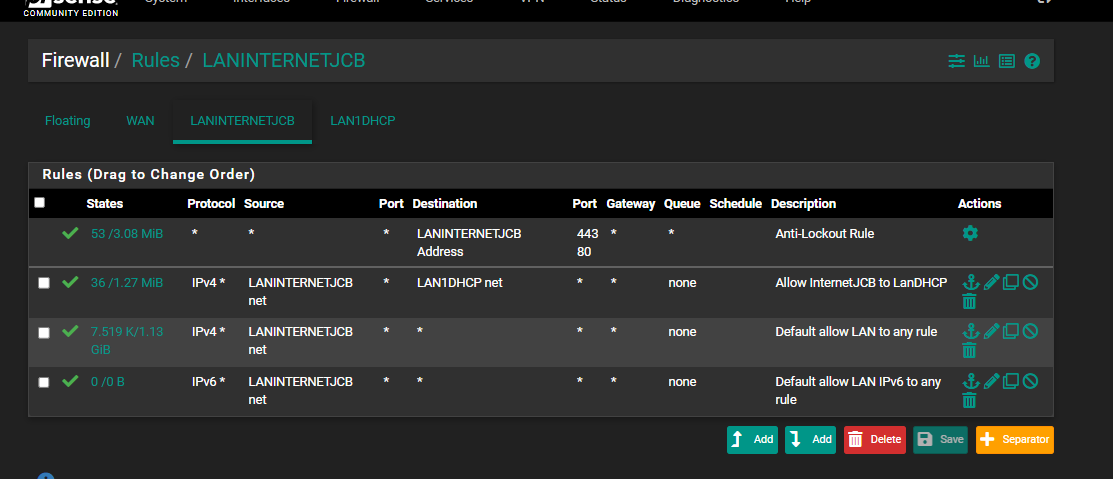The image size is (1113, 479).
Task: Disable the Allow InternetJCB to LanDHCP rule
Action: [x=1031, y=282]
